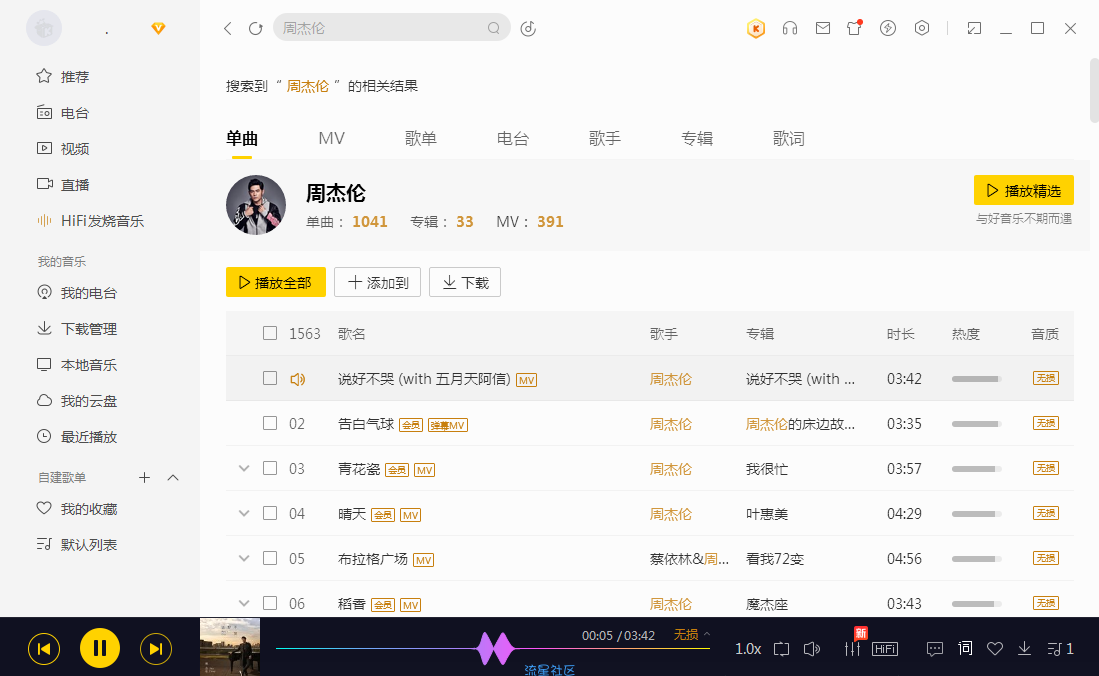Click the 下载 button
1099x676 pixels.
(465, 282)
